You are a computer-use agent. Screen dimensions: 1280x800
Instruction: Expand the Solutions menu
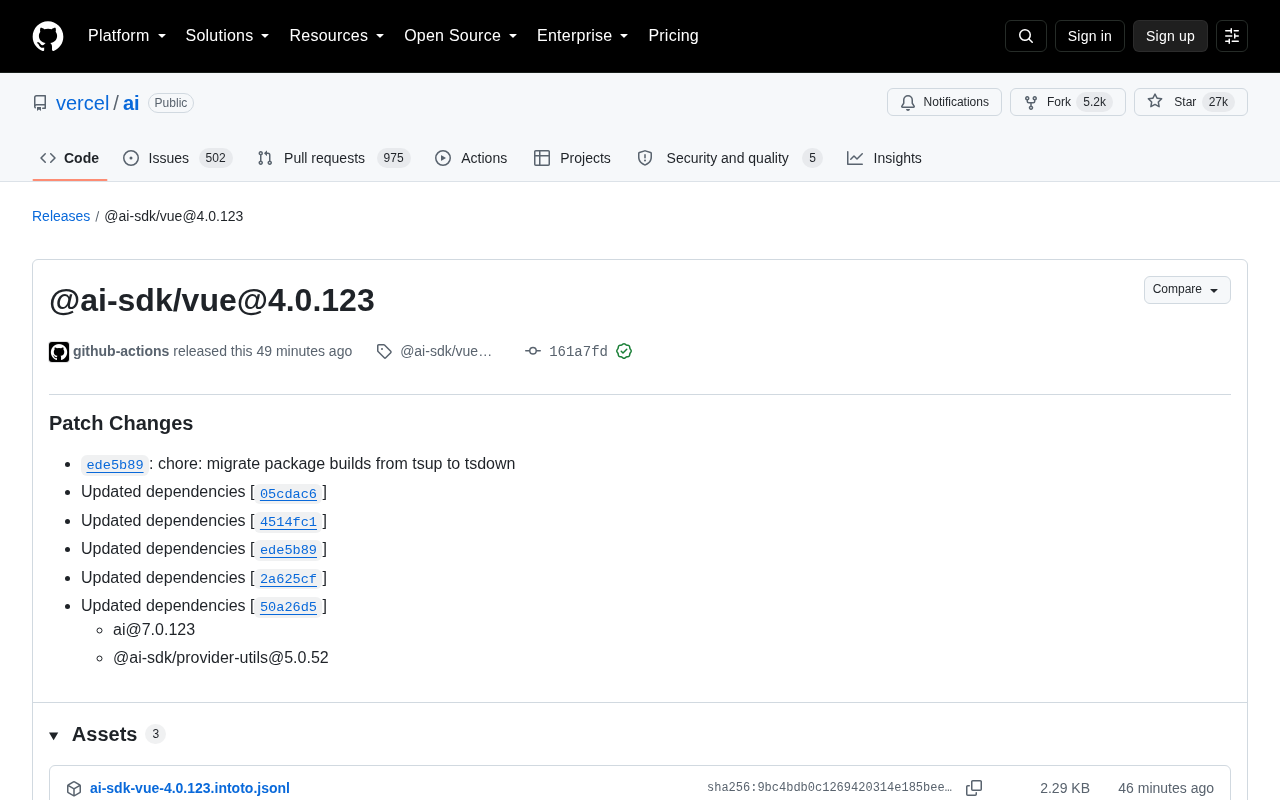click(228, 36)
